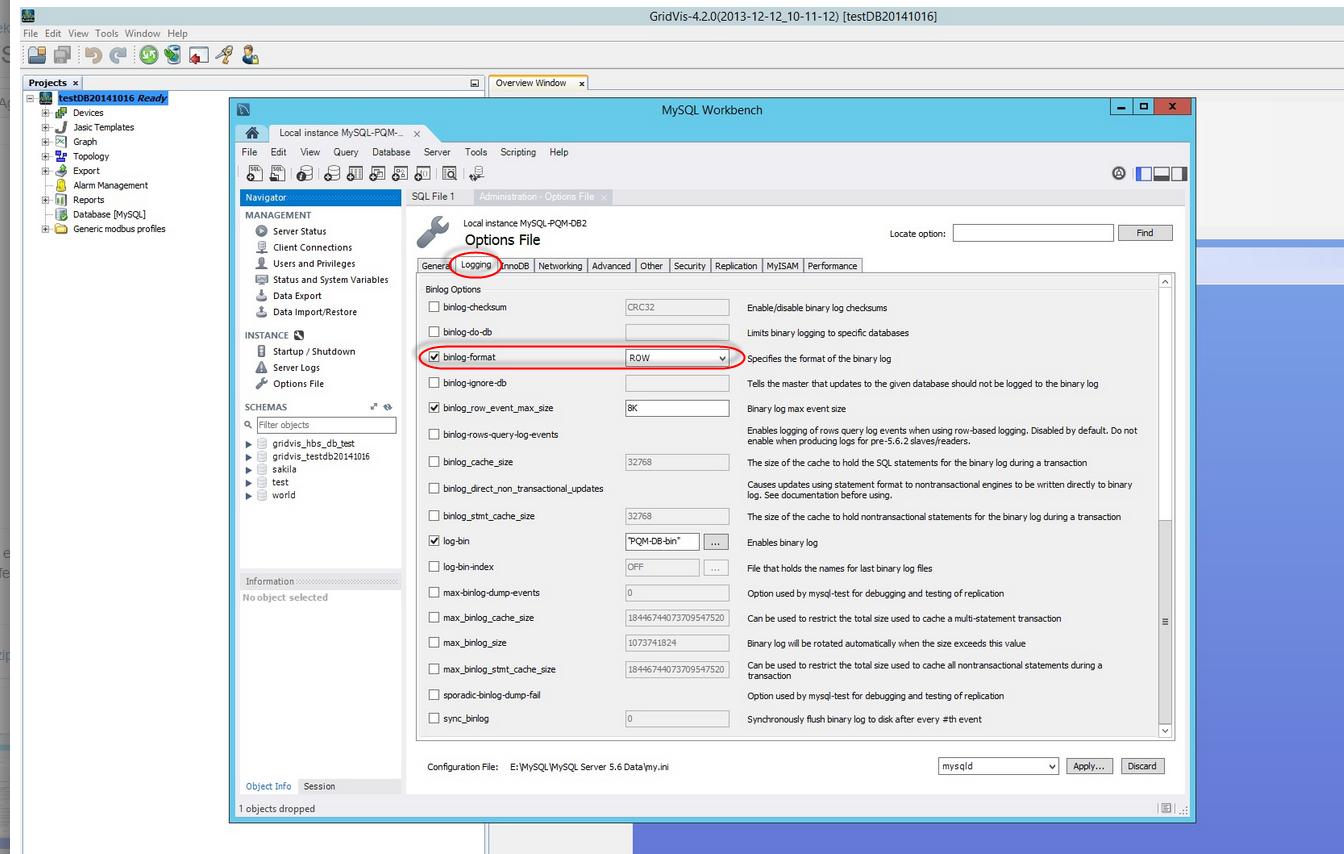Refresh the Schemas list icon

click(388, 407)
